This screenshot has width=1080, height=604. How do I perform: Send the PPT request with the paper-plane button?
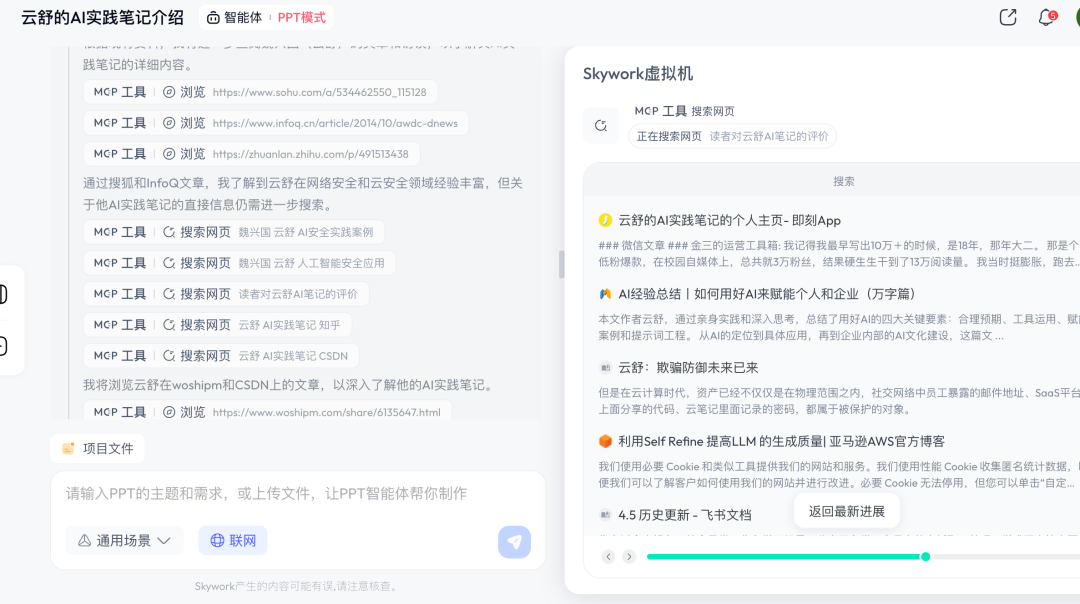[515, 542]
